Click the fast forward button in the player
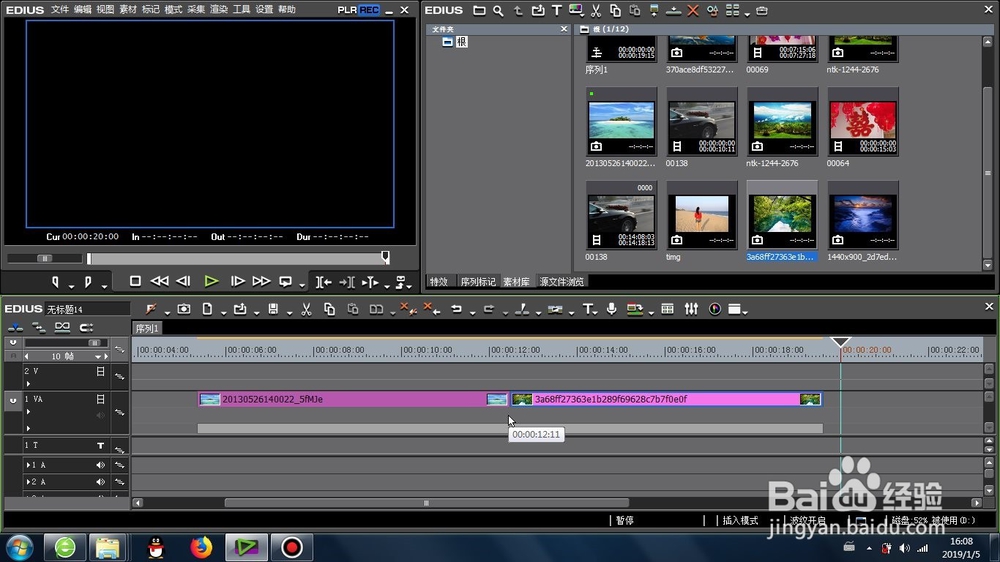The height and width of the screenshot is (562, 1000). pyautogui.click(x=261, y=281)
